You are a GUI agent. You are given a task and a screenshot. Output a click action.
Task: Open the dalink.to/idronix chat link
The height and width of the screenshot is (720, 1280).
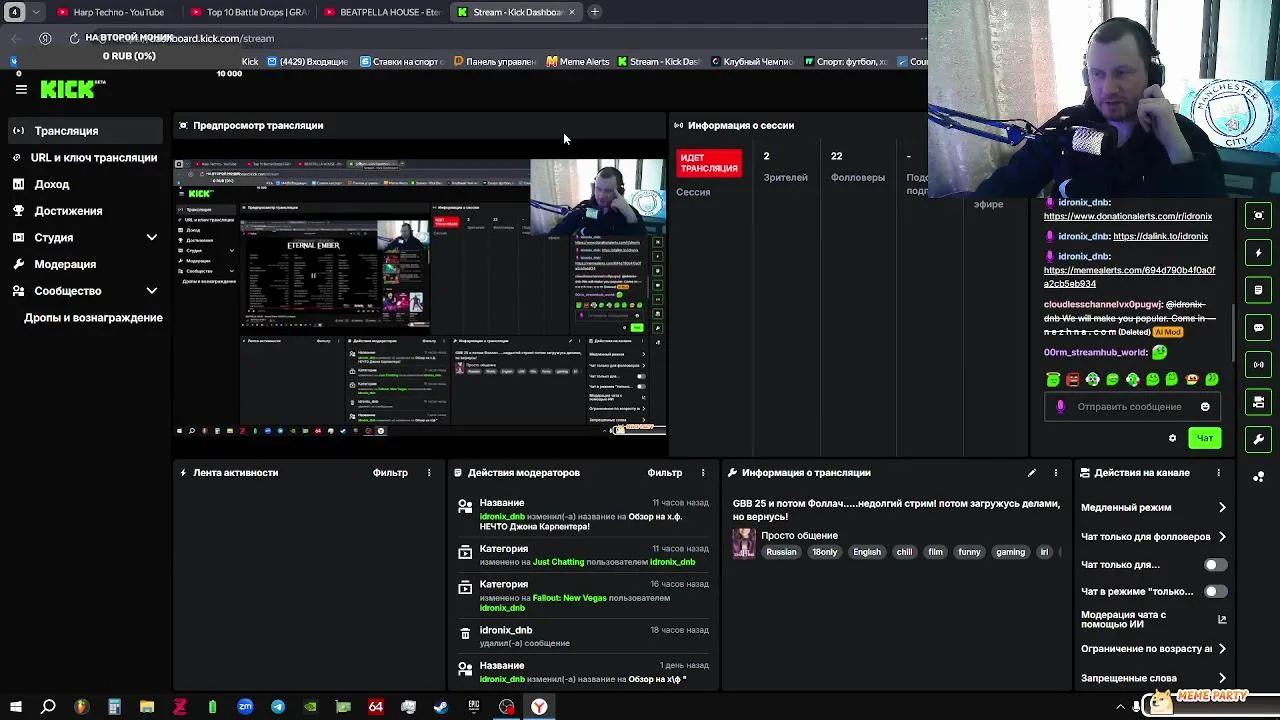click(x=1160, y=236)
